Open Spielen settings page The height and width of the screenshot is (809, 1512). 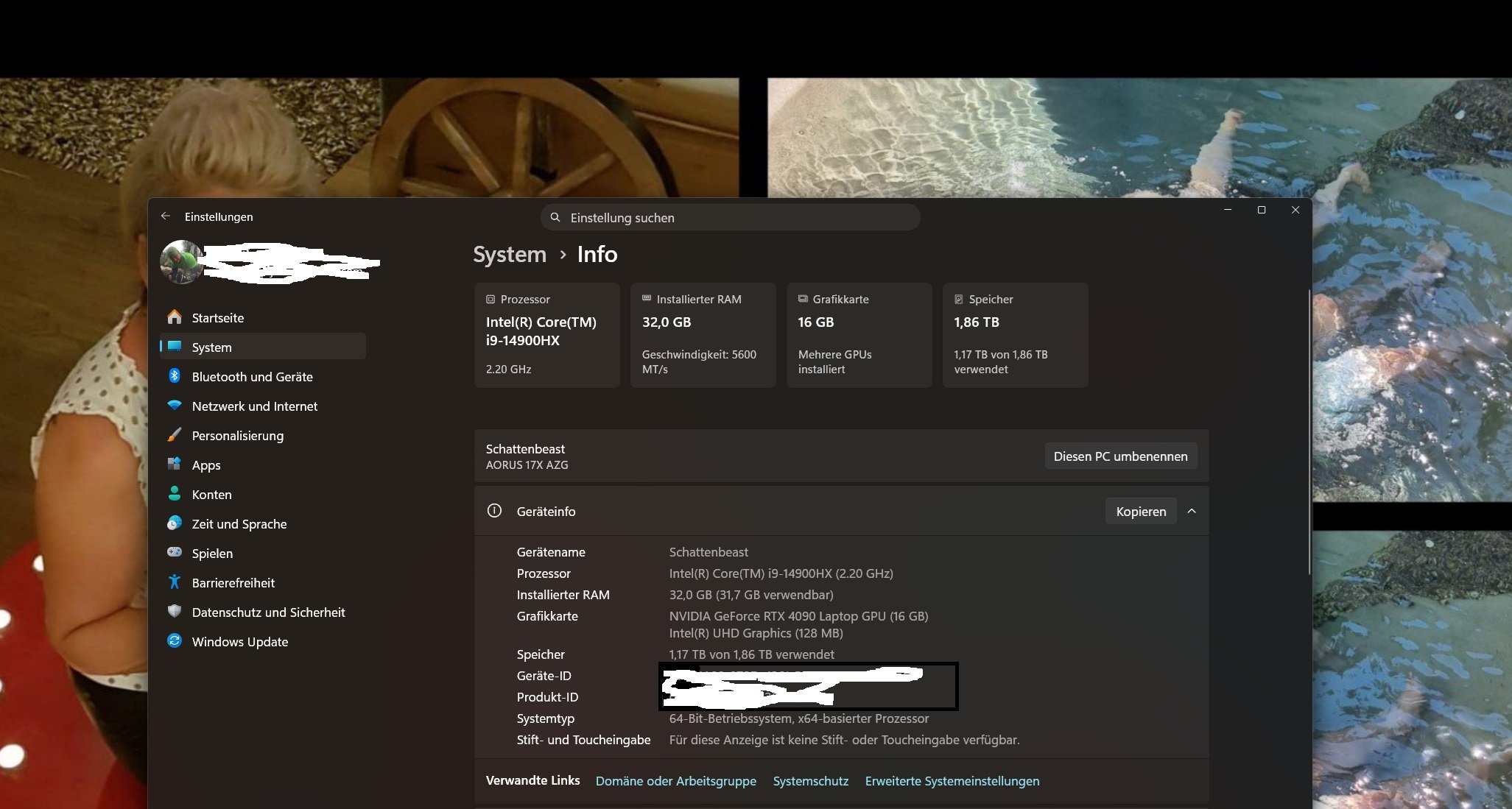263,553
